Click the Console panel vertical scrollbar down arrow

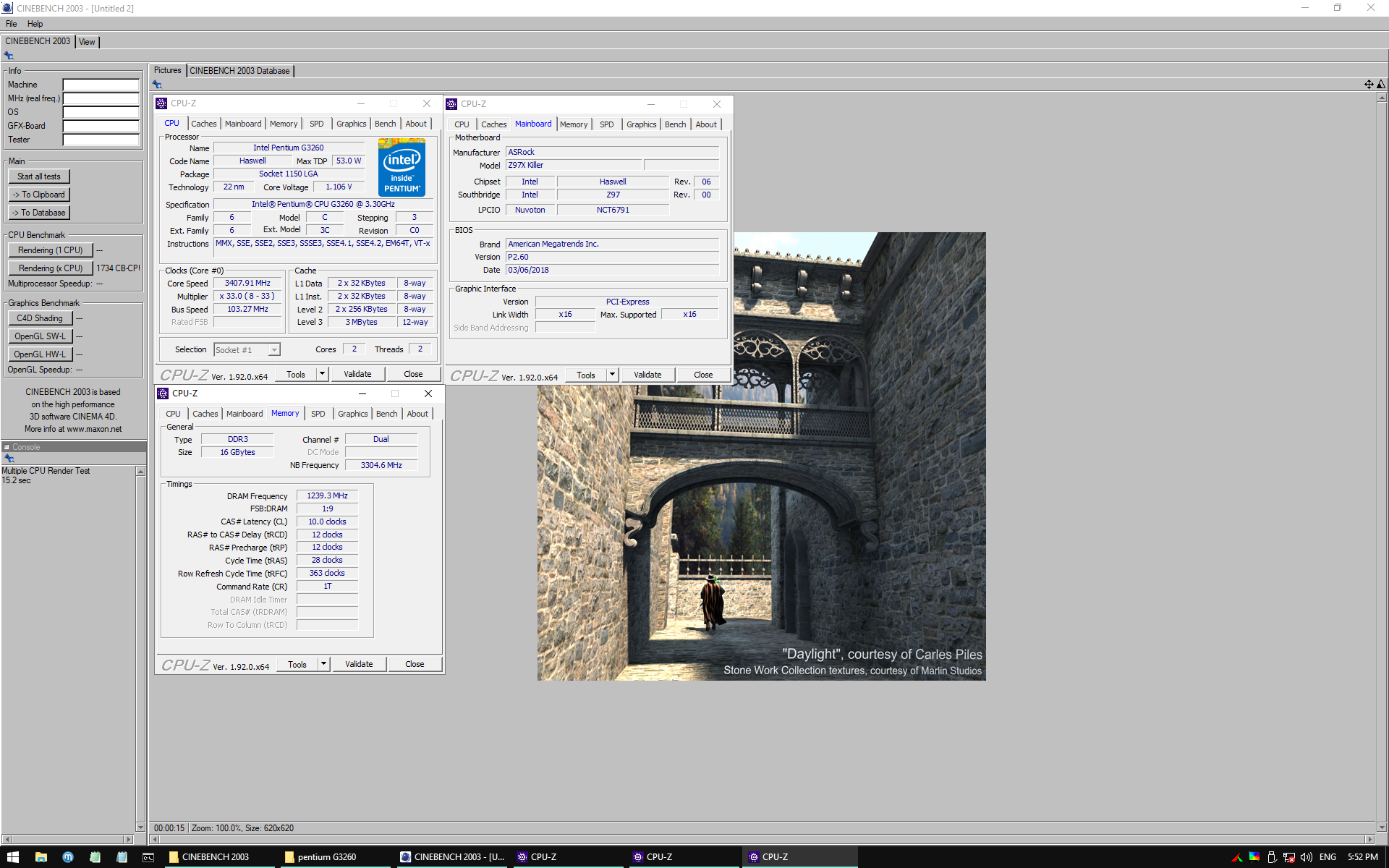coord(140,827)
